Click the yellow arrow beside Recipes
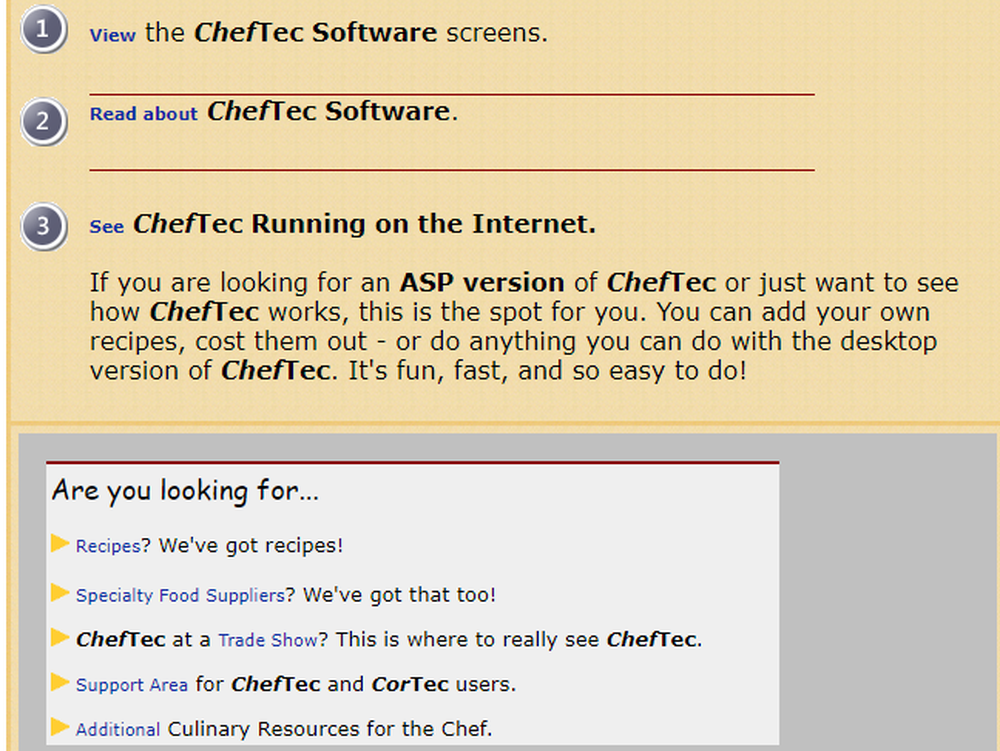1000x751 pixels. [60, 543]
